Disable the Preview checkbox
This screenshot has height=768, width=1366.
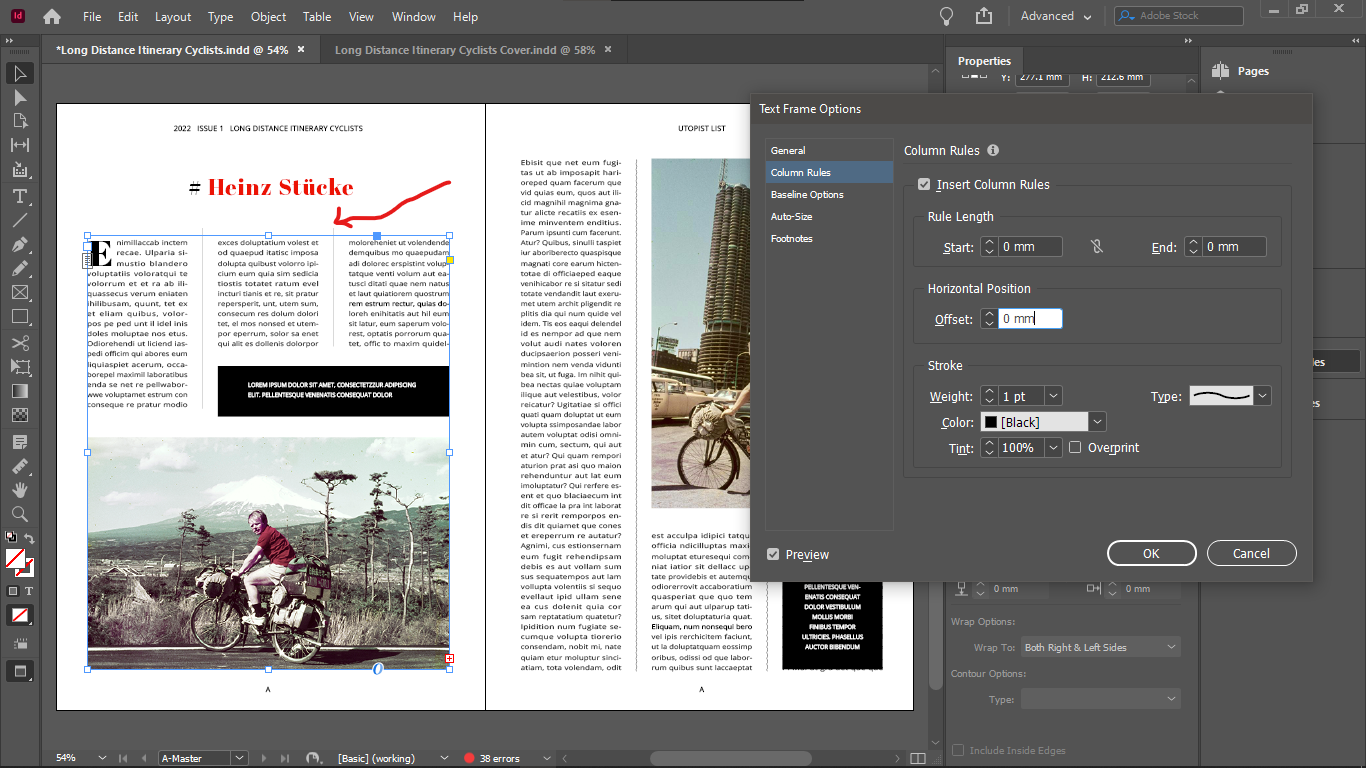[x=773, y=554]
